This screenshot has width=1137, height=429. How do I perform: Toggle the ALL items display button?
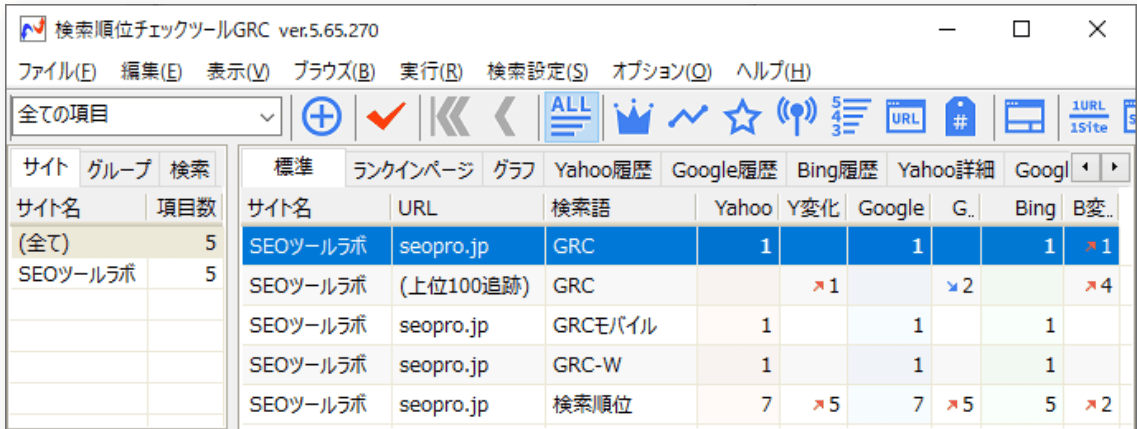click(572, 117)
